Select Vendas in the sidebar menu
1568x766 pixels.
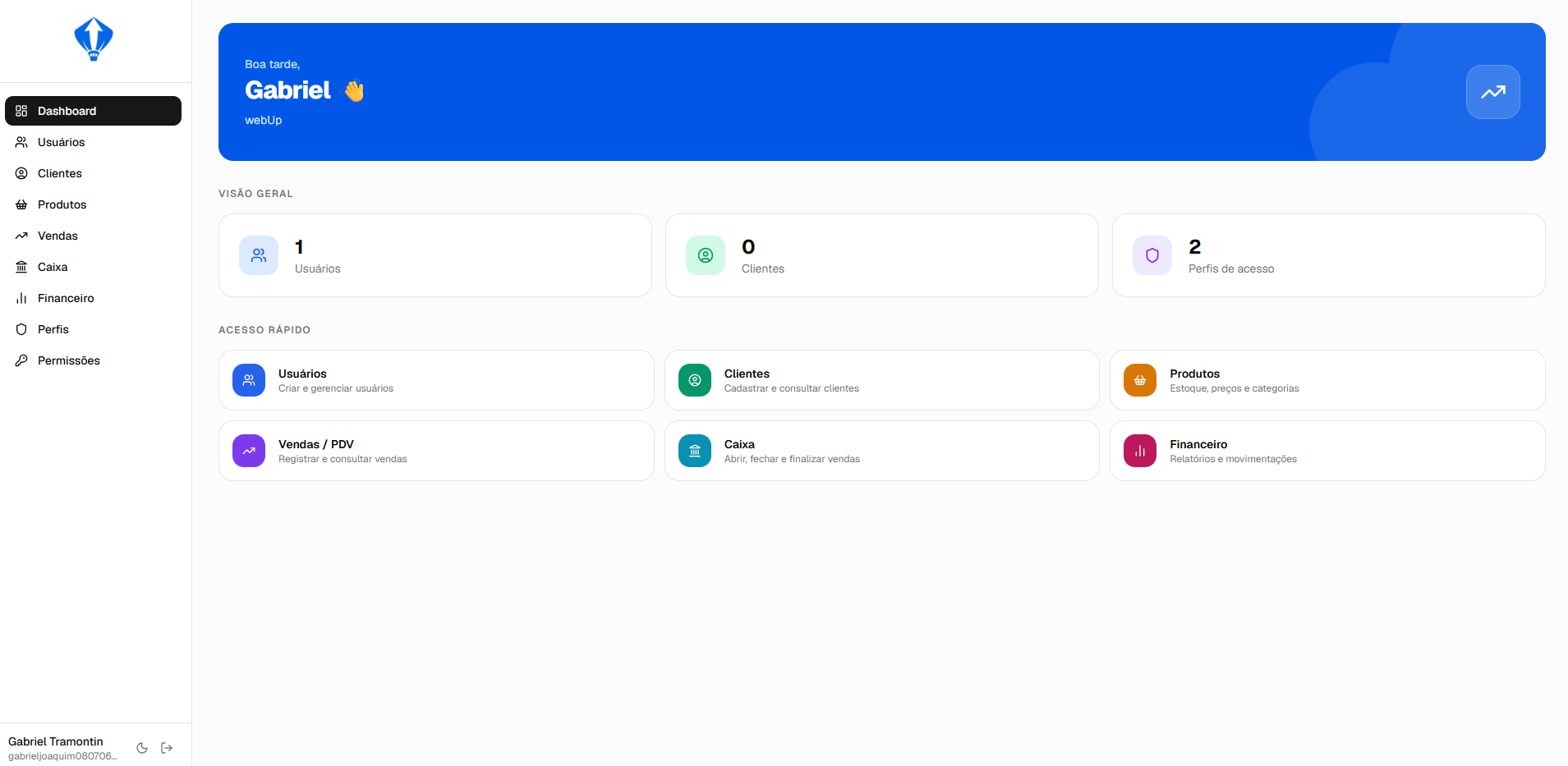click(93, 236)
